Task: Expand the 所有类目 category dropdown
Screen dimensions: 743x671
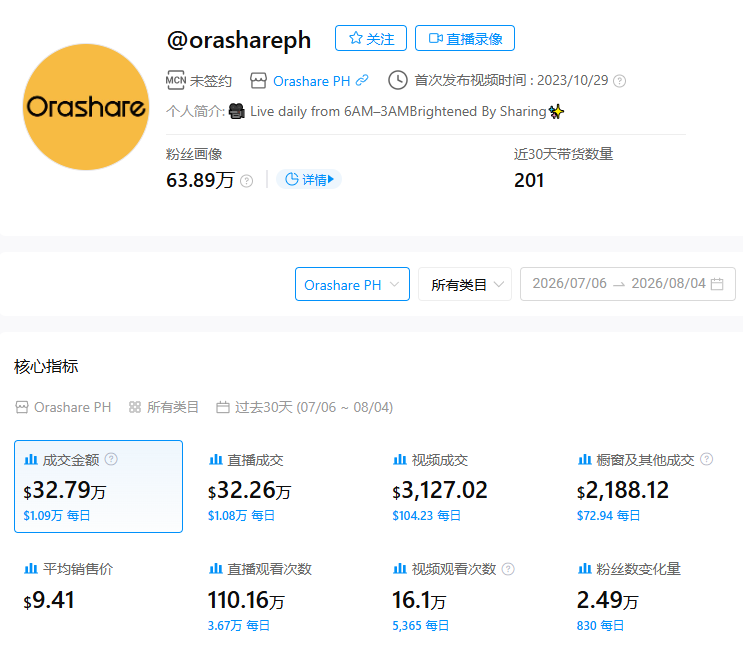Action: 464,284
